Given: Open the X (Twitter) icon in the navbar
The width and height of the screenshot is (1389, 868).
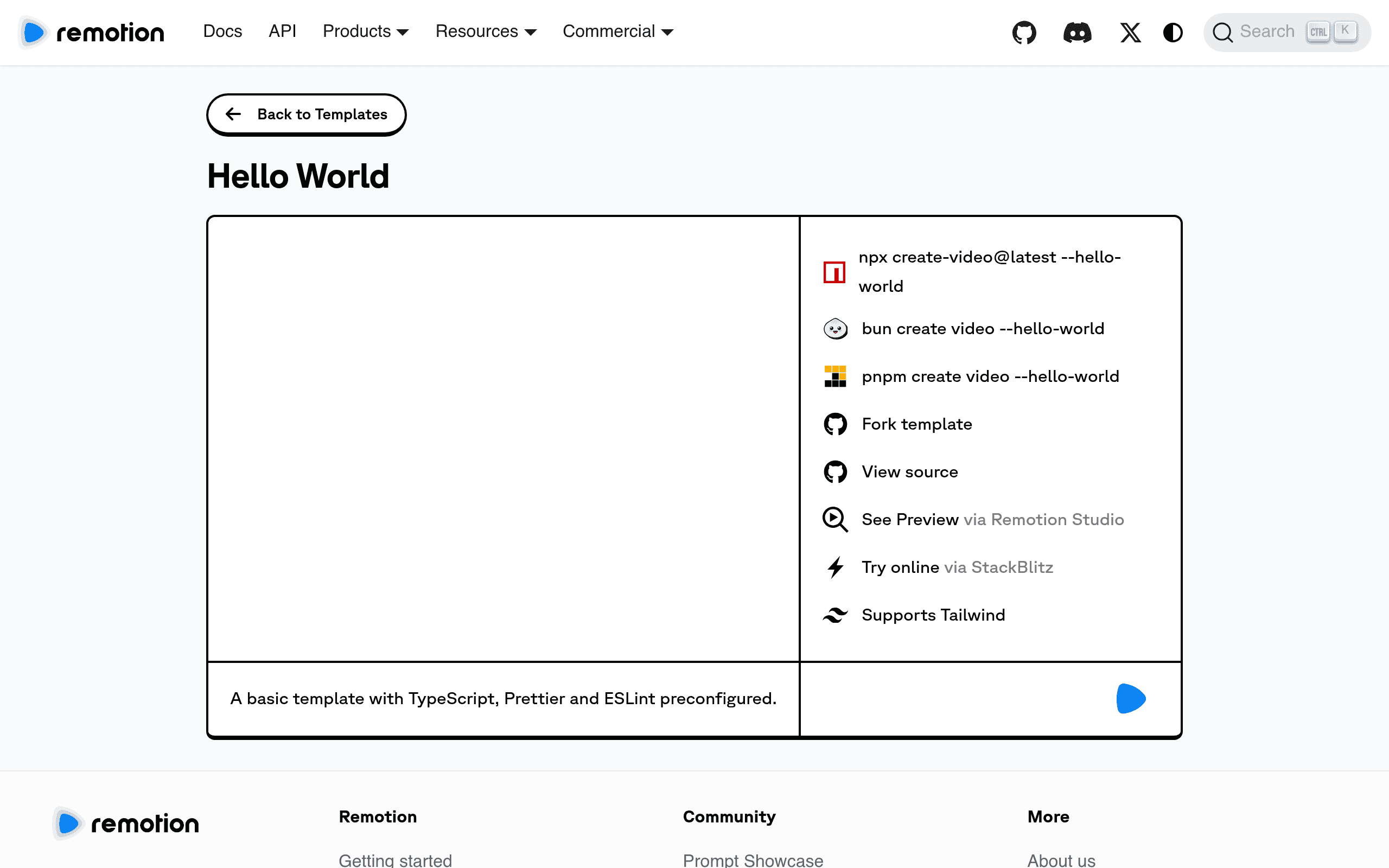Looking at the screenshot, I should (x=1130, y=32).
